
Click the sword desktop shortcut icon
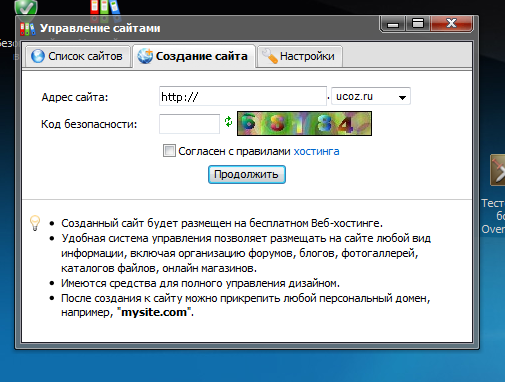(x=498, y=170)
